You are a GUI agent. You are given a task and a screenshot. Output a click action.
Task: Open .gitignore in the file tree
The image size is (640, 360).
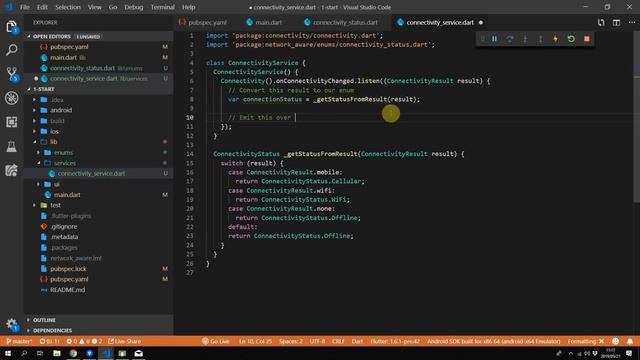[63, 226]
